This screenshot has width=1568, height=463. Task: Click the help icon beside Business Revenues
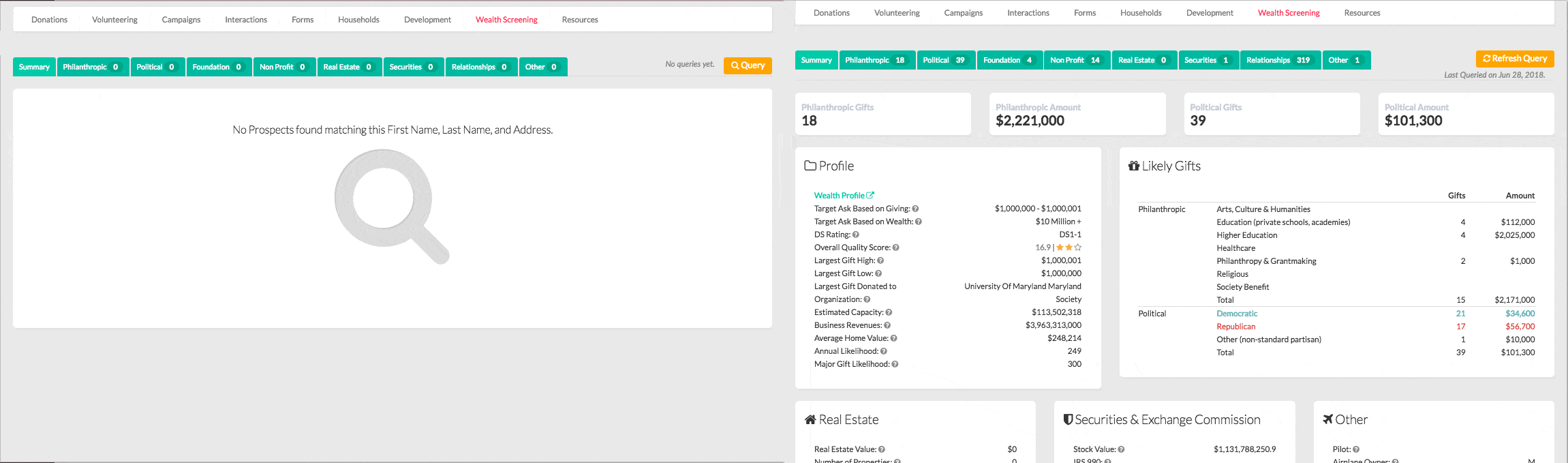887,325
